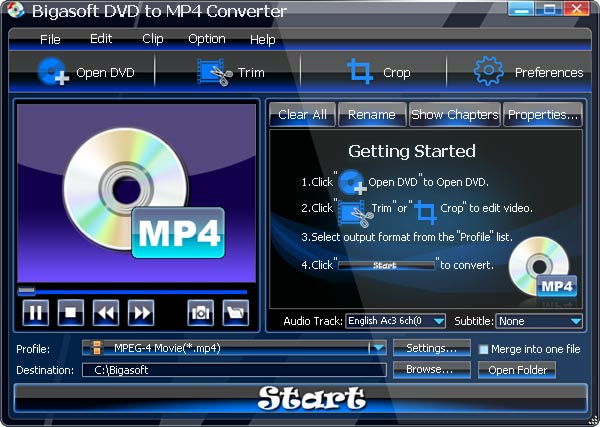
Task: Click the Rename button
Action: click(372, 114)
